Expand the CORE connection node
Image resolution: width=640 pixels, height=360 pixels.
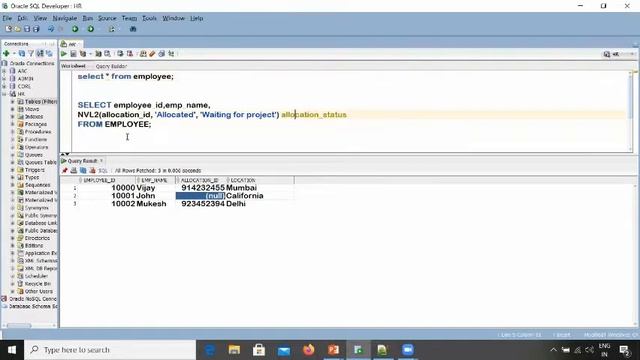point(4,86)
